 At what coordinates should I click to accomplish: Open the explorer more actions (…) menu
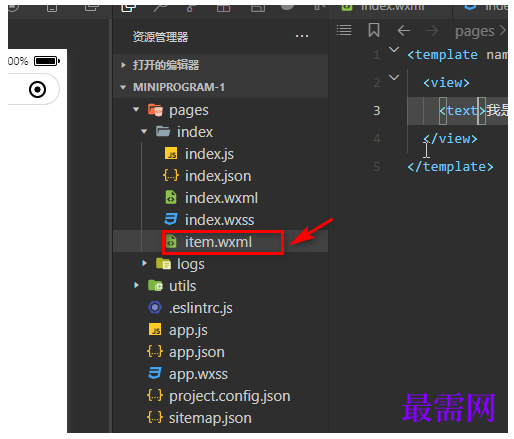tap(302, 36)
